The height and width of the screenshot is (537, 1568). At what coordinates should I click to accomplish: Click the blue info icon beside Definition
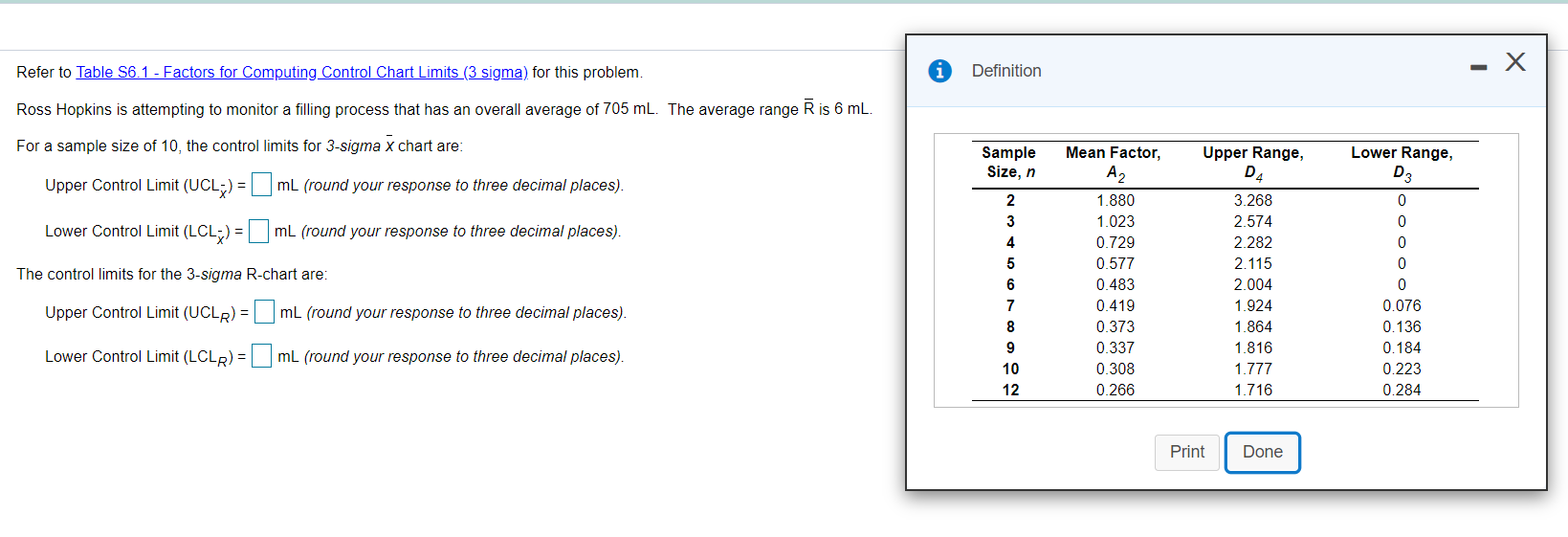pyautogui.click(x=940, y=71)
